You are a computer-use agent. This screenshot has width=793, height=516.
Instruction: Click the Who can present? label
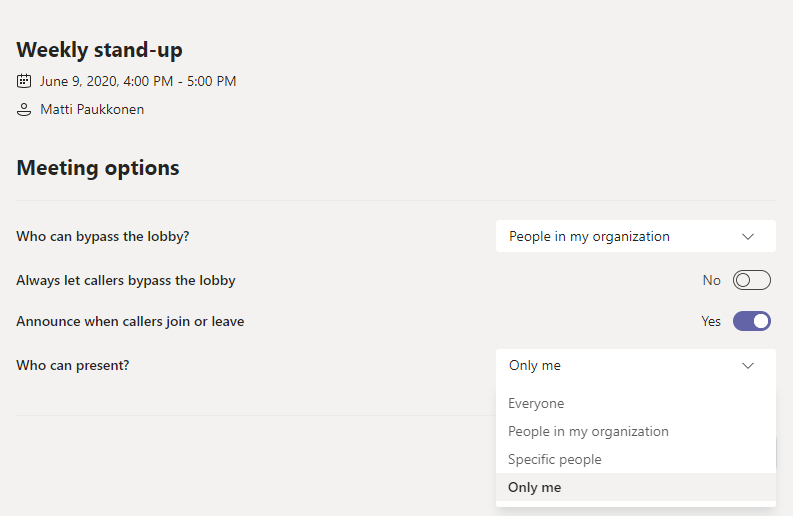(x=73, y=366)
